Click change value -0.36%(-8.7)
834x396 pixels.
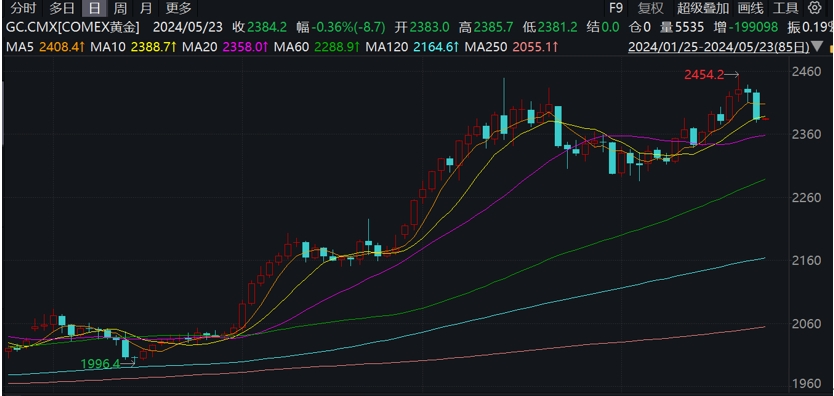(x=349, y=27)
